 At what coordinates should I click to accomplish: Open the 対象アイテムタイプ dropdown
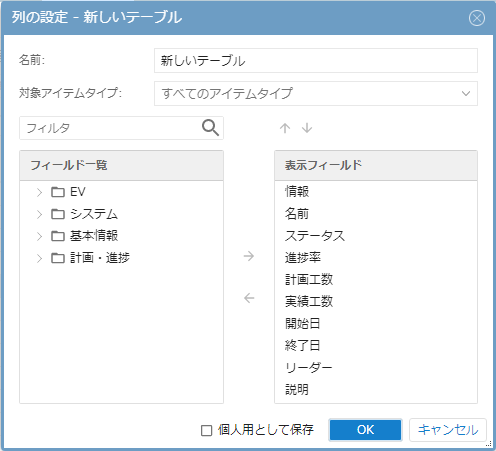click(316, 93)
